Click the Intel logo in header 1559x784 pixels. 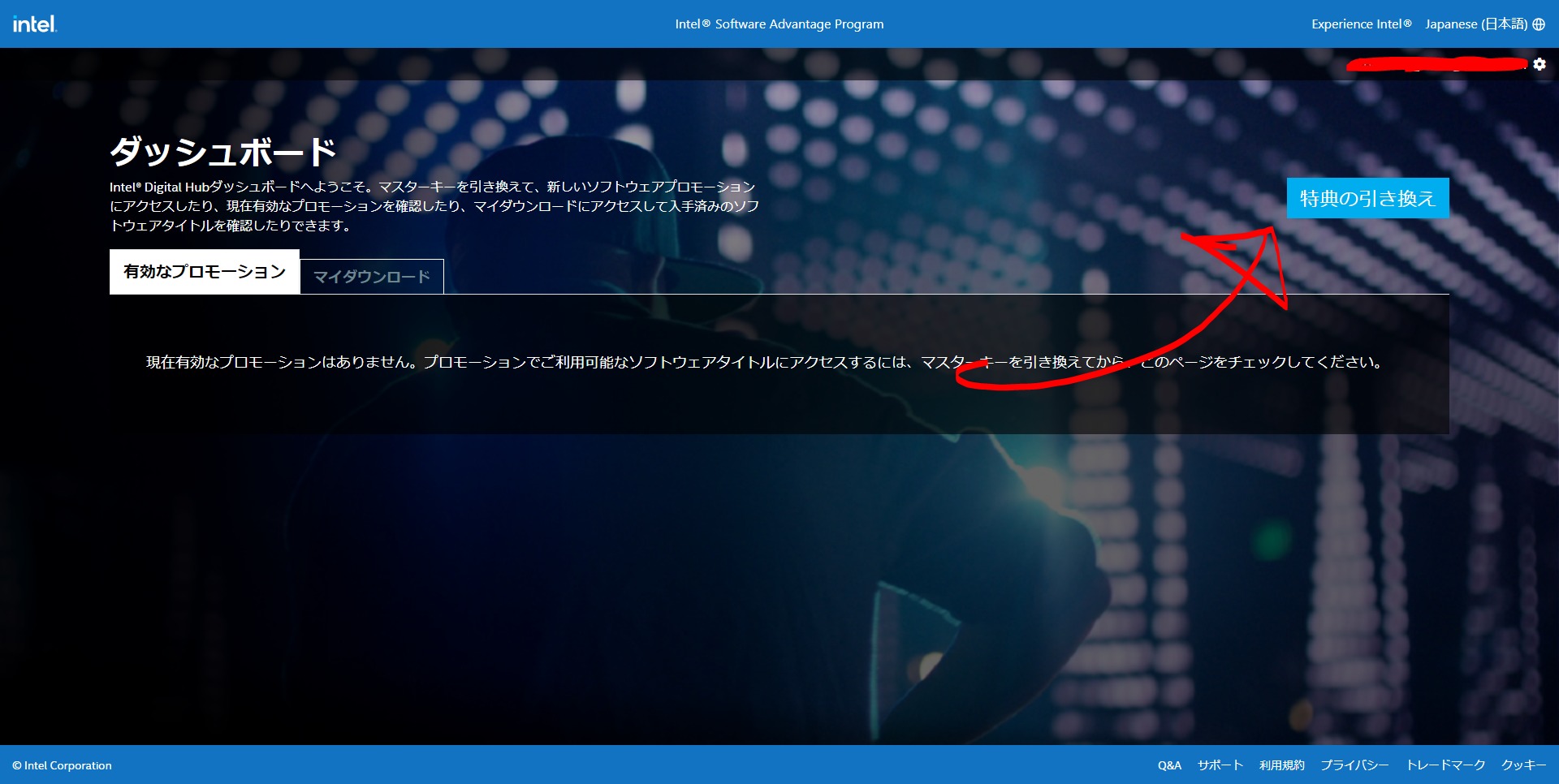coord(34,24)
